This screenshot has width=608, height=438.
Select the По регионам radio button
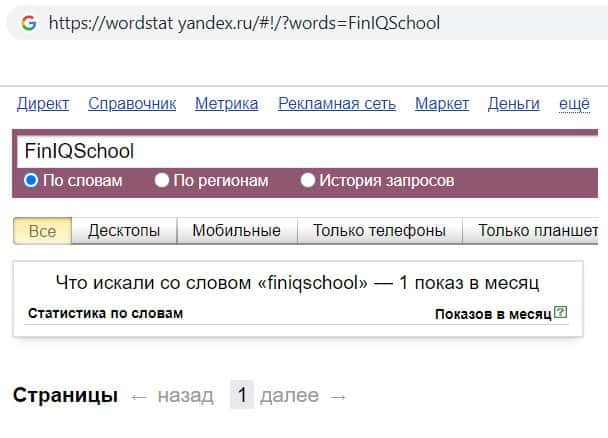162,180
